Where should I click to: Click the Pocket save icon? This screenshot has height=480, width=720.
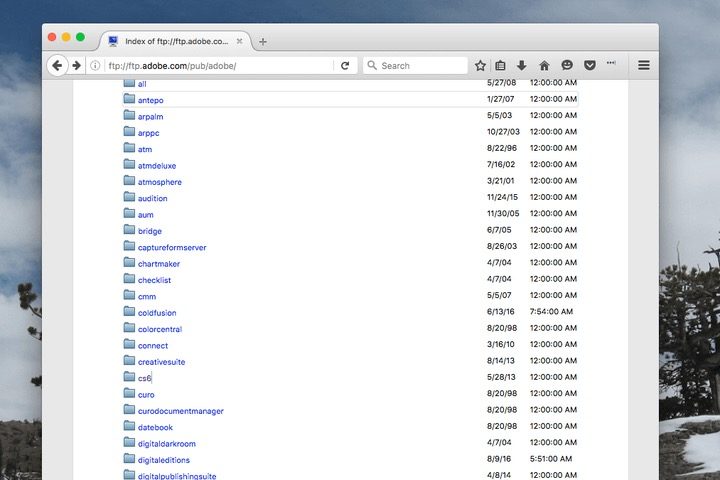[589, 65]
